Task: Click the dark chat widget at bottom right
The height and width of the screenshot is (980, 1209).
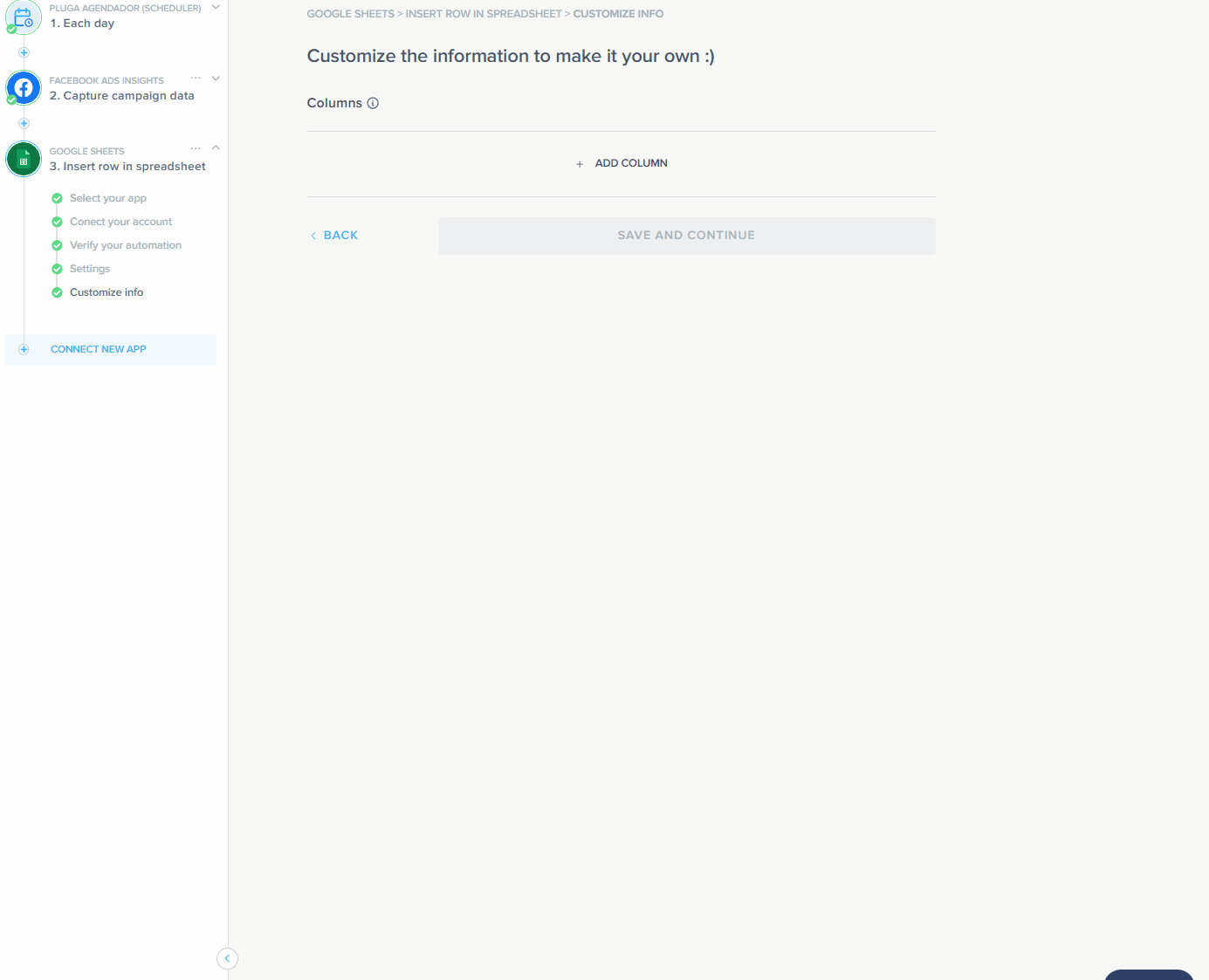Action: pyautogui.click(x=1149, y=975)
